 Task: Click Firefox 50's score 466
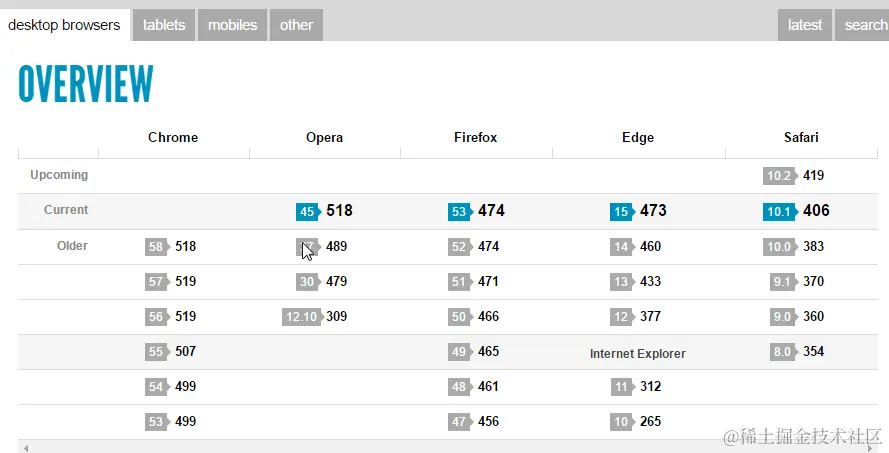point(488,316)
